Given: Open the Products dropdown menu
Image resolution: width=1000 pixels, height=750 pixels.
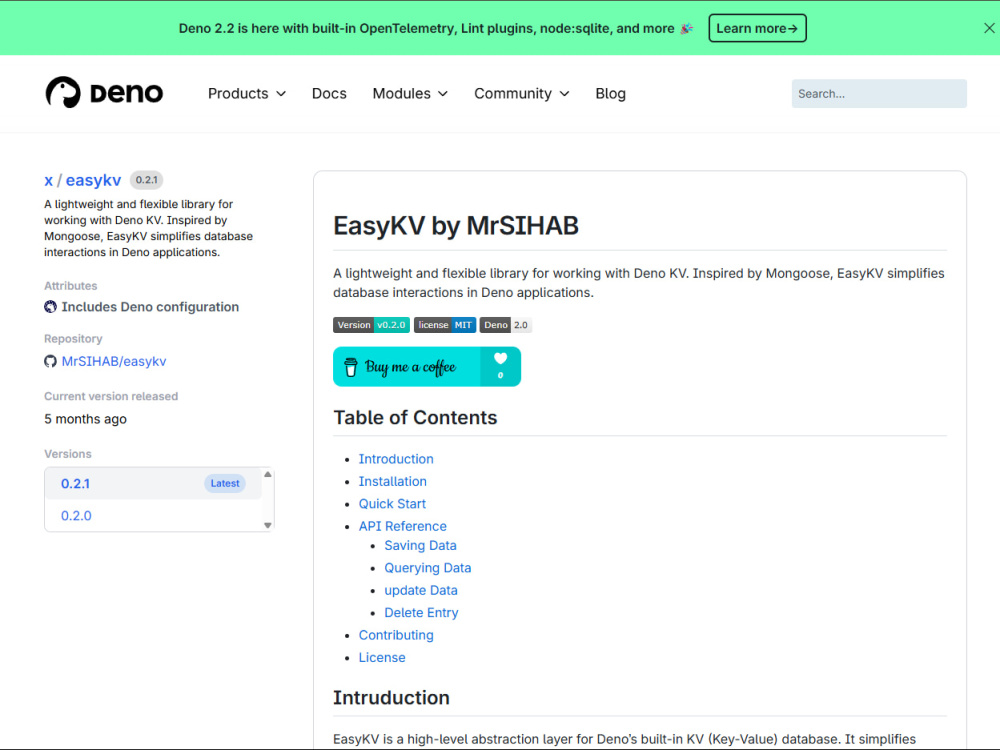Looking at the screenshot, I should [x=246, y=94].
